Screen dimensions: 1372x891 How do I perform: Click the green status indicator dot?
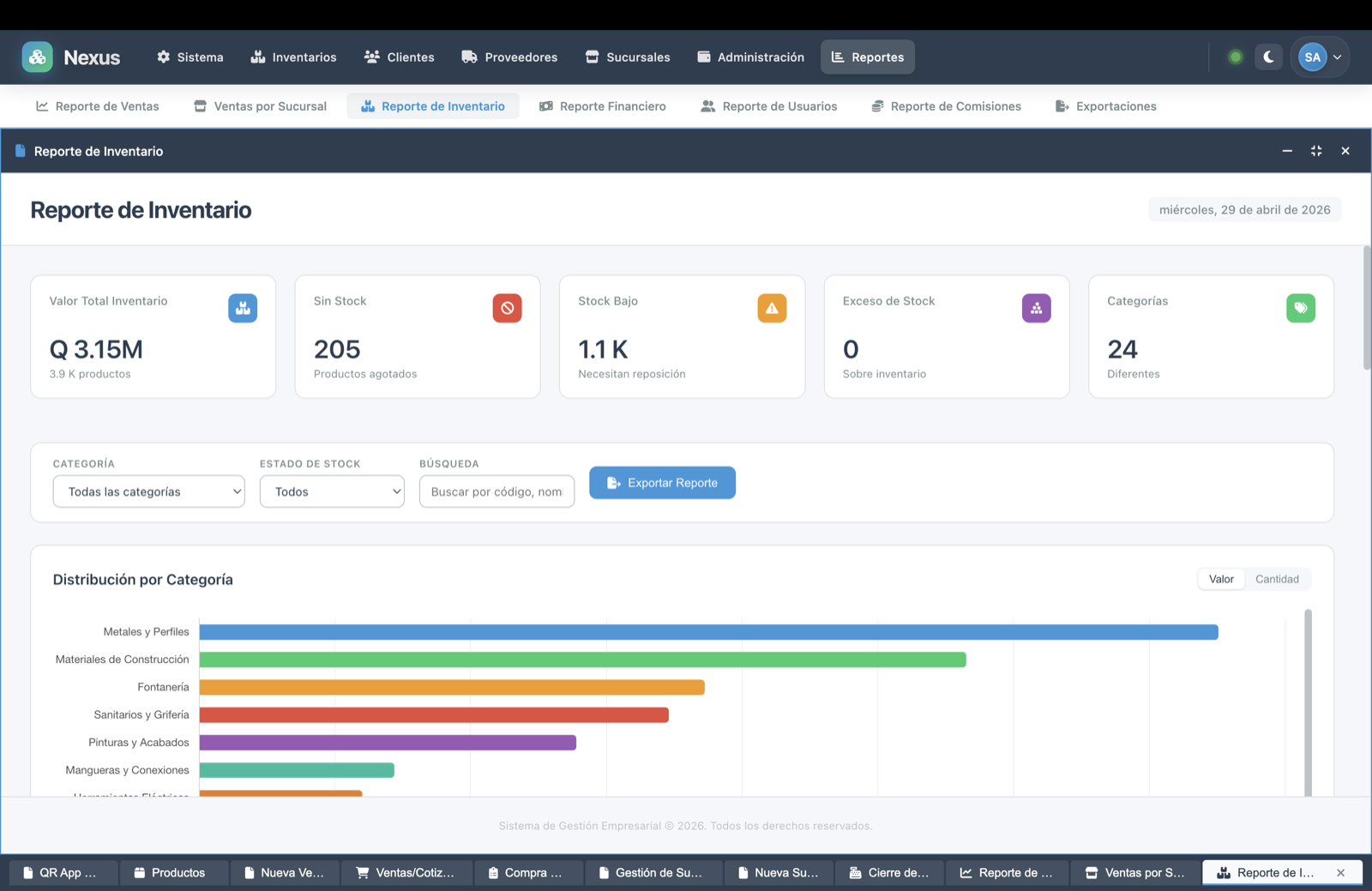(x=1235, y=57)
